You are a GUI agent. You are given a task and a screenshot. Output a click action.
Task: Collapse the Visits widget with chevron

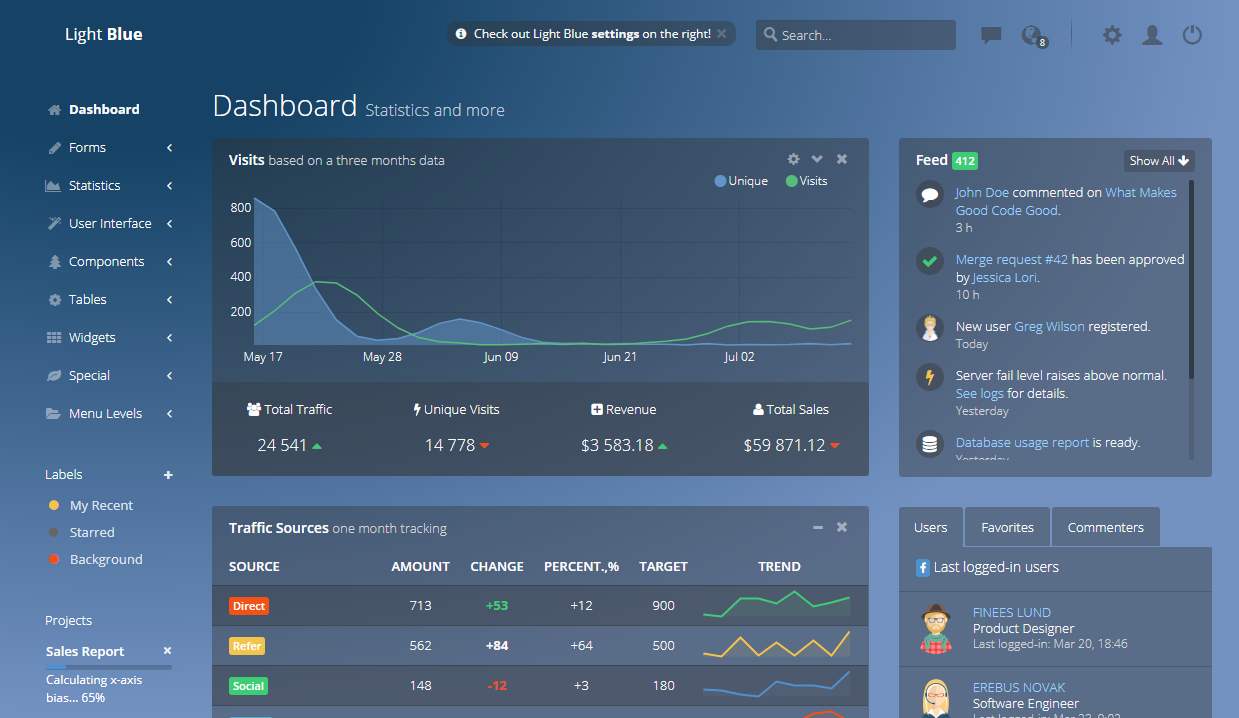click(x=817, y=159)
